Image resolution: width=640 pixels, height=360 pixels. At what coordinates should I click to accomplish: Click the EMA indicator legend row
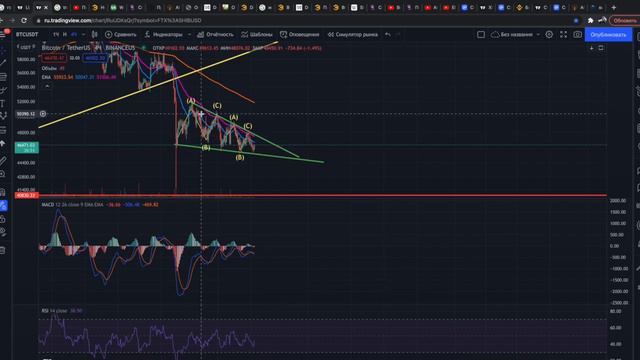click(x=79, y=77)
